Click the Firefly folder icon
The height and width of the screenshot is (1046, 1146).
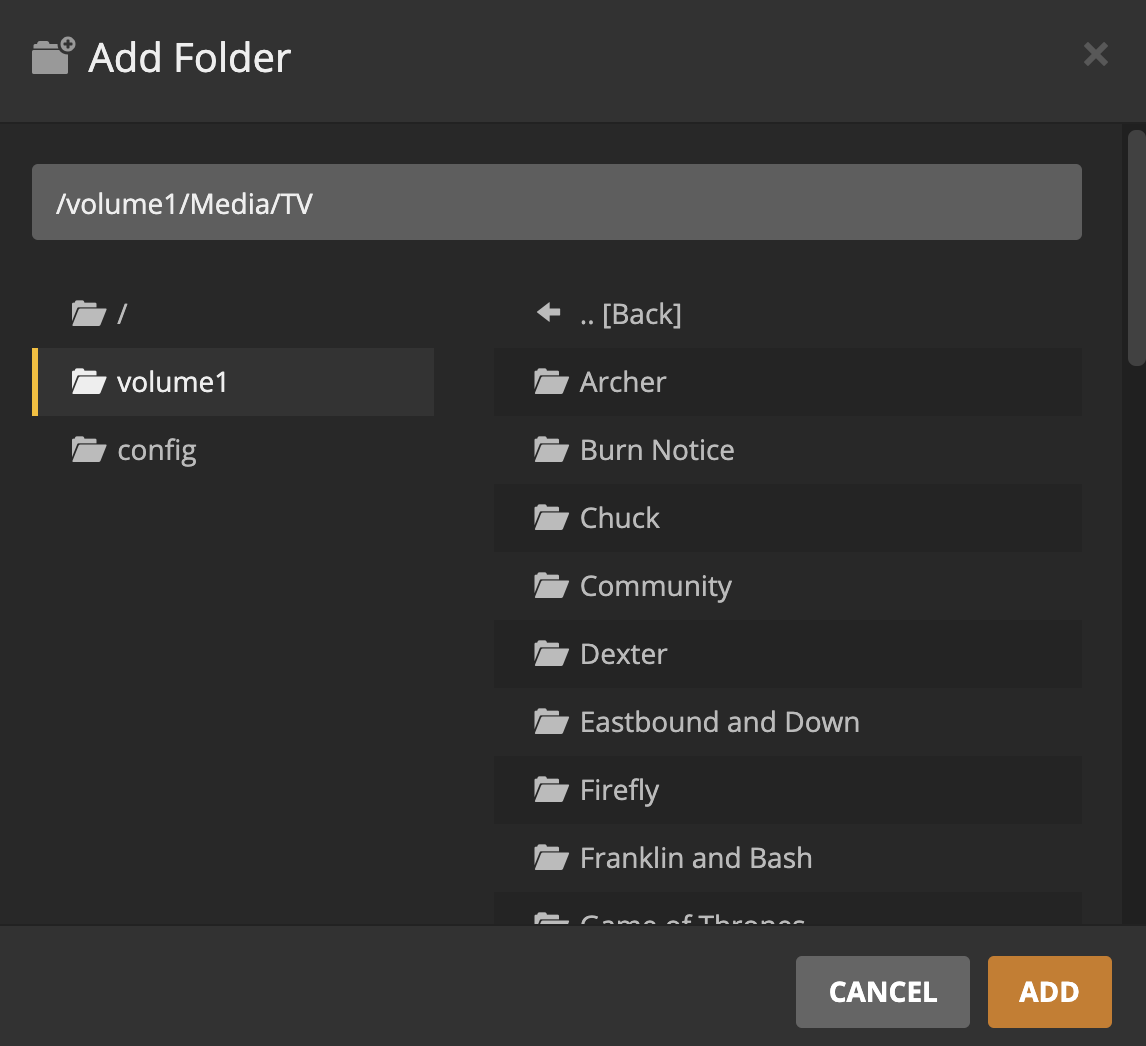click(551, 789)
